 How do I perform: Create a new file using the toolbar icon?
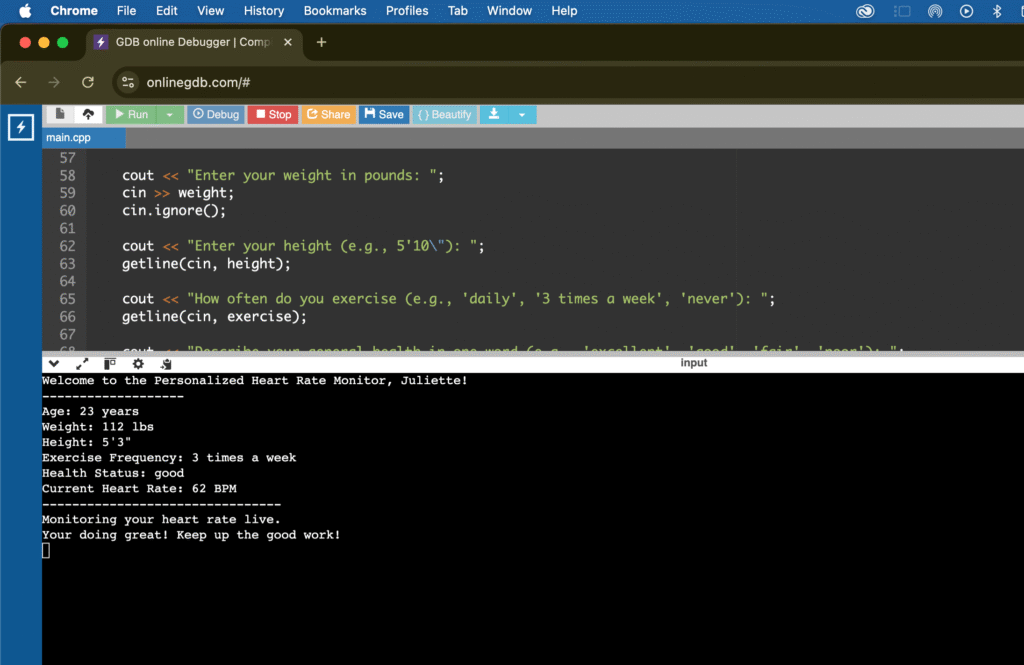point(59,114)
